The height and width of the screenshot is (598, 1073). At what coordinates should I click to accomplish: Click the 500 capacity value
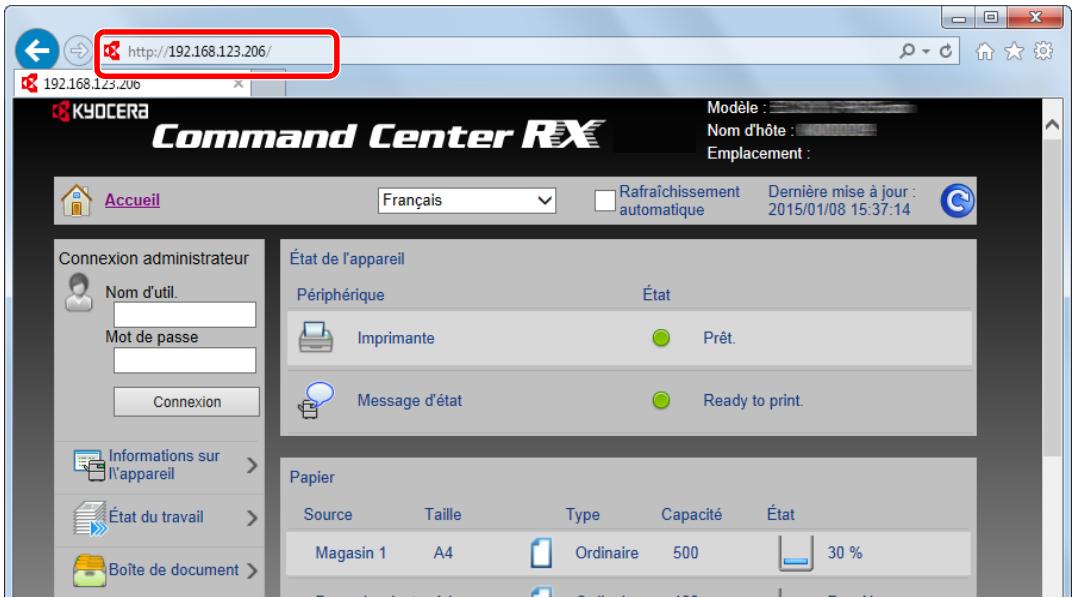685,553
